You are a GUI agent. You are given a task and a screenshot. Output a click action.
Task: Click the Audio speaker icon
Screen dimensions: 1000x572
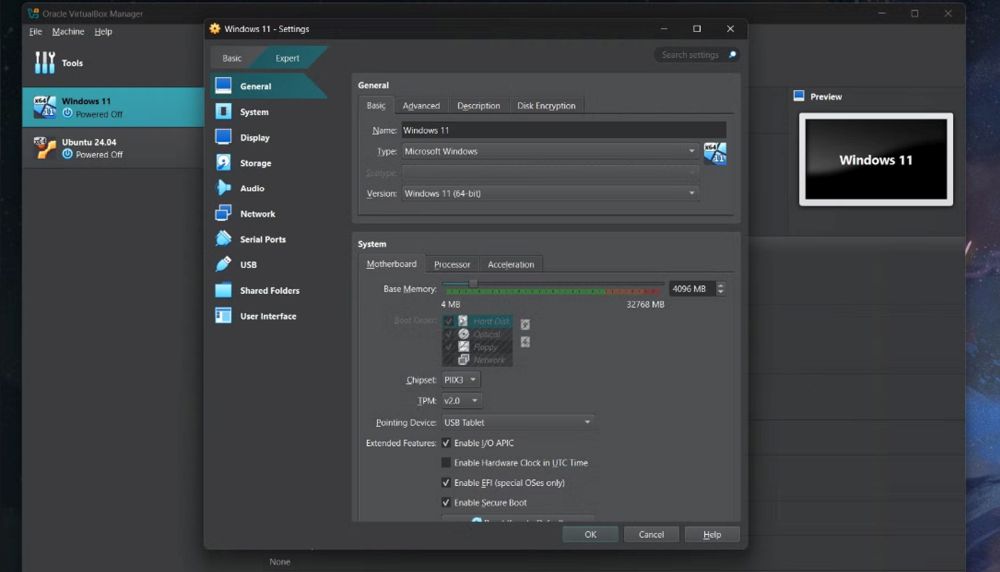[x=223, y=188]
